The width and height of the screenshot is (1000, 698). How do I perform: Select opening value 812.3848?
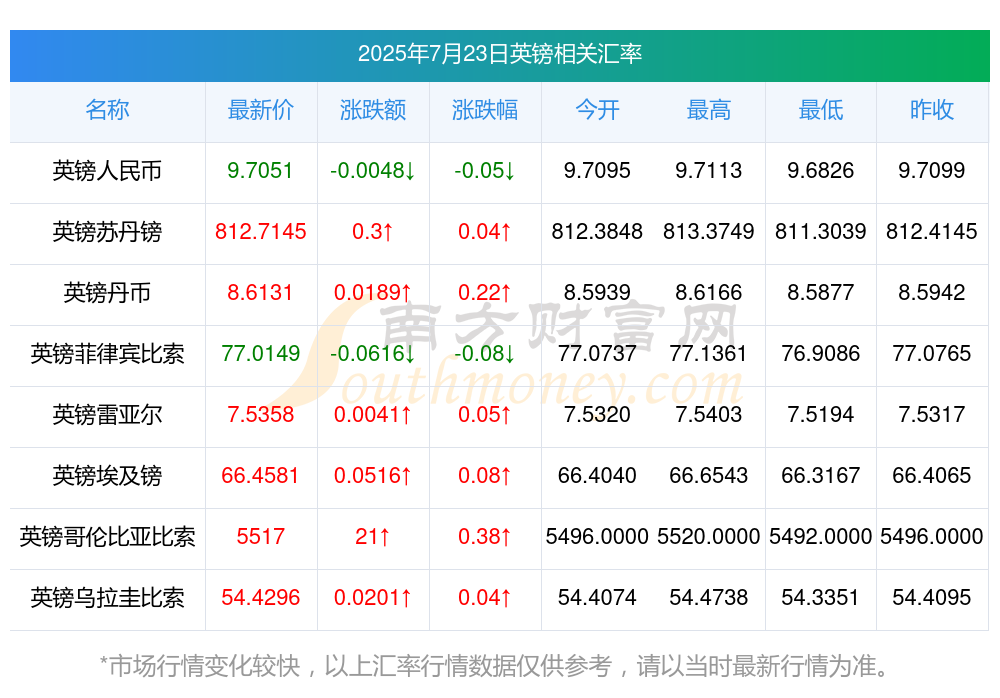point(597,232)
